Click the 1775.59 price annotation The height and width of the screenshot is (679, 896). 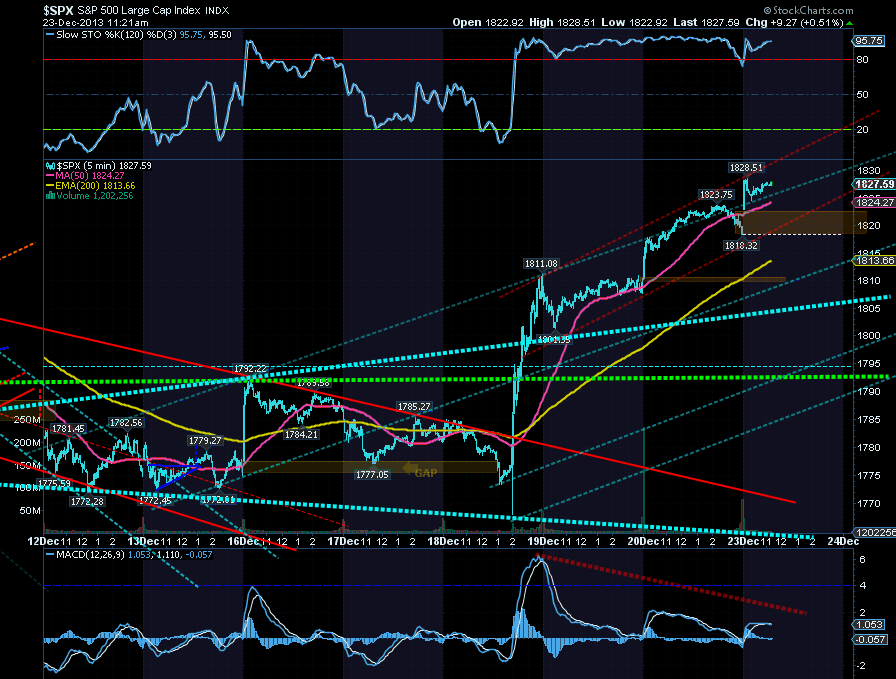pyautogui.click(x=55, y=484)
